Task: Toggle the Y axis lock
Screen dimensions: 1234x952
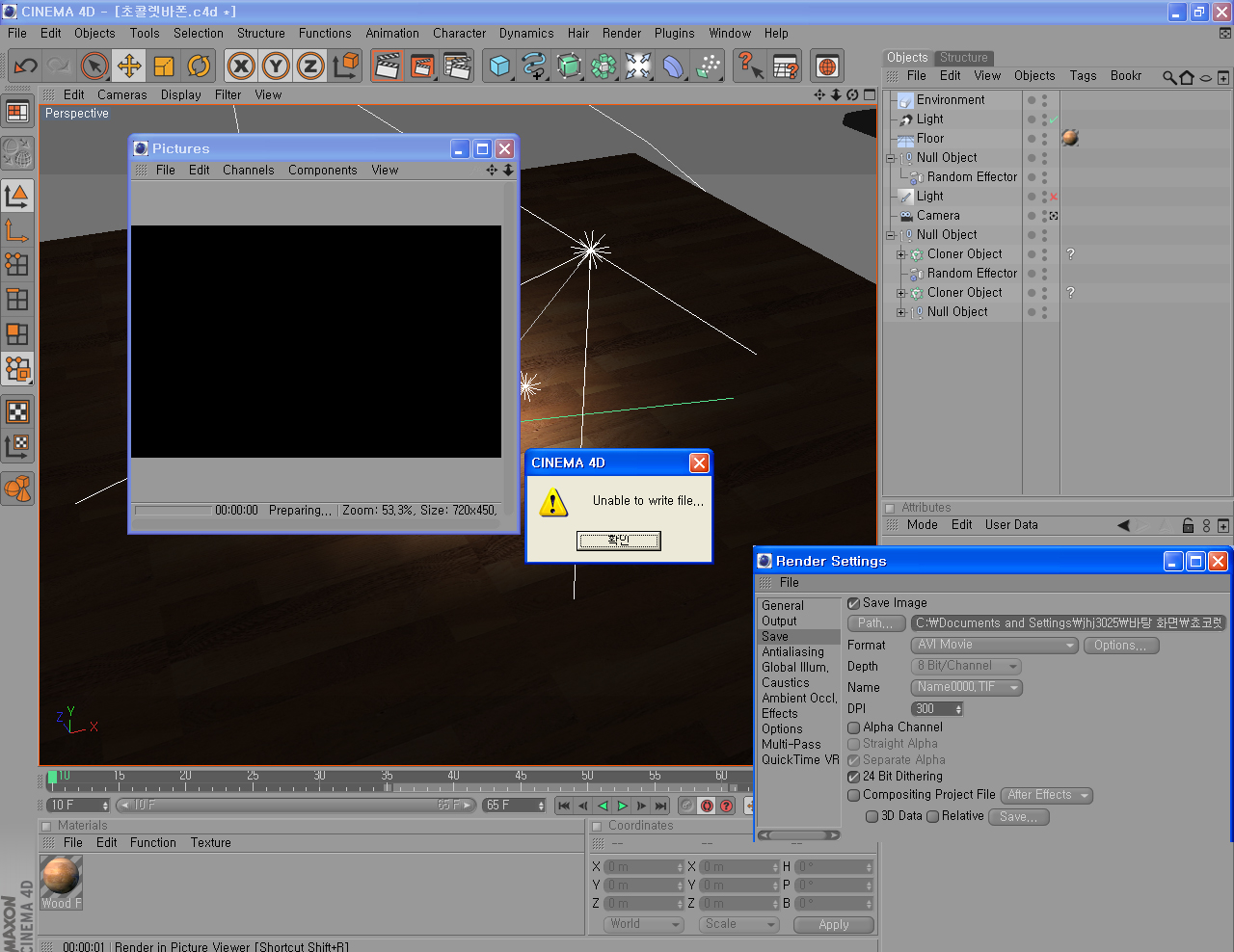Action: coord(276,66)
